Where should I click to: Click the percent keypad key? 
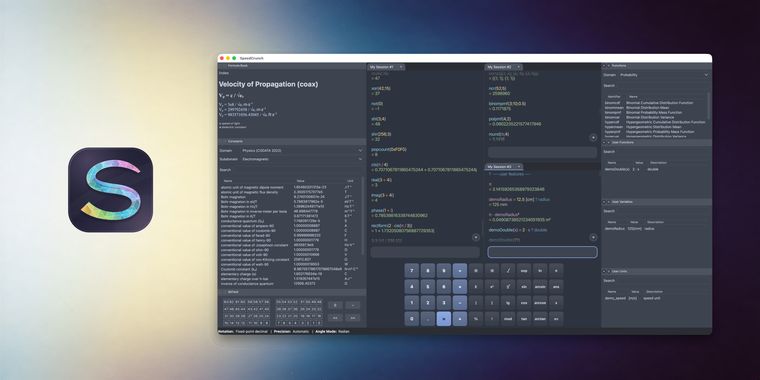pyautogui.click(x=476, y=319)
